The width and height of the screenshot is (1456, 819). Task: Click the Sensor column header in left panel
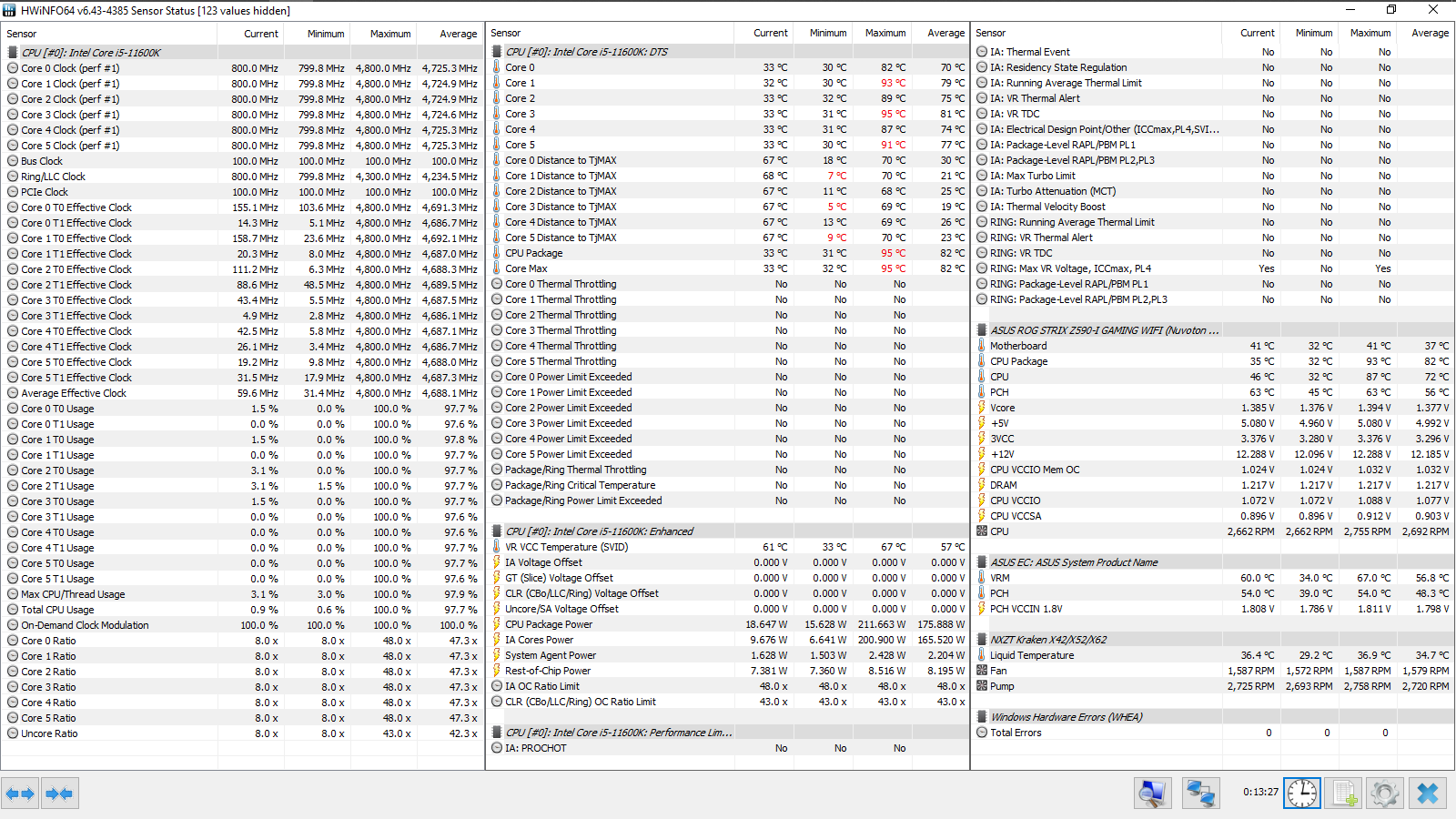[108, 34]
